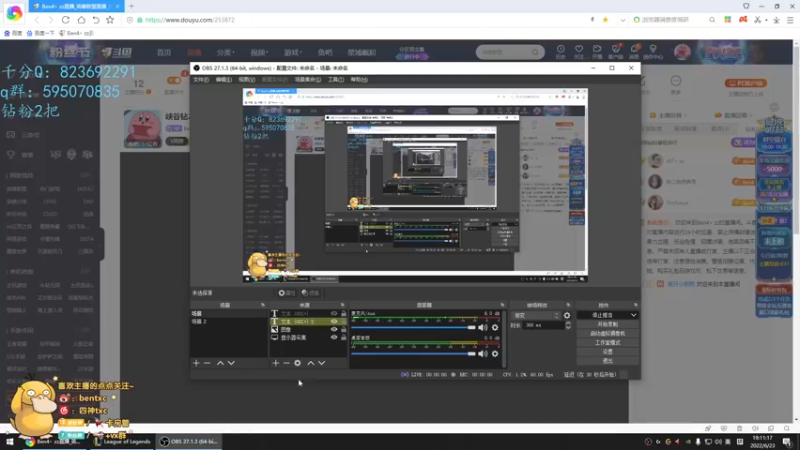800x450 pixels.
Task: Click the studio mode button in OBS
Action: click(607, 343)
